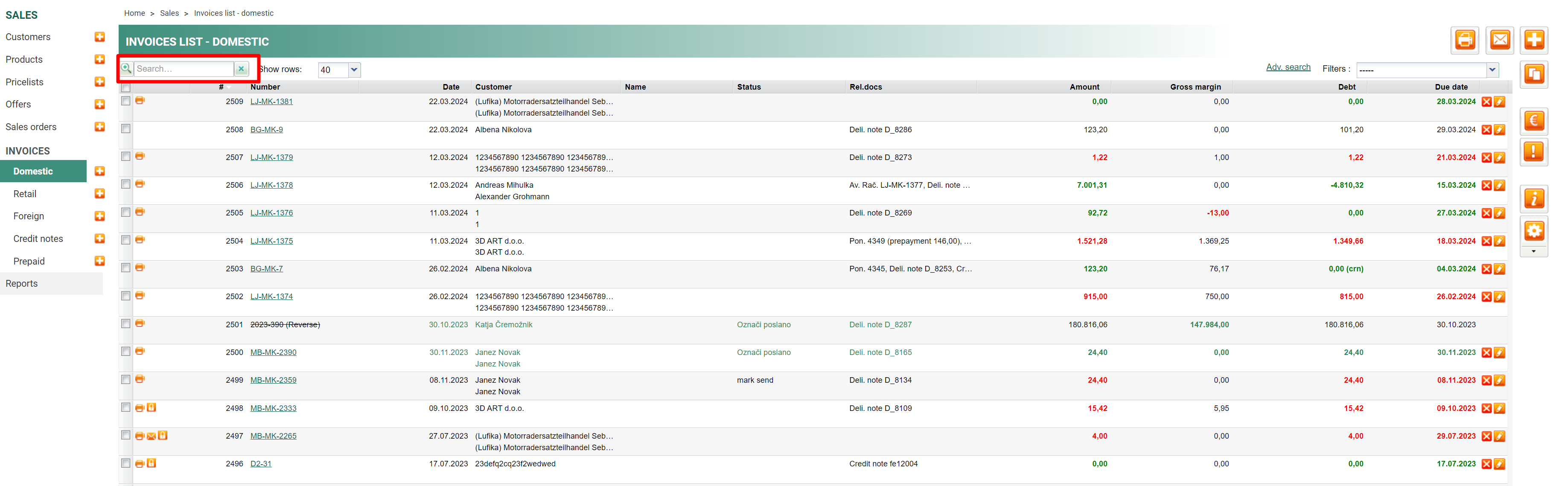Click the Adv. search link

pyautogui.click(x=1288, y=67)
